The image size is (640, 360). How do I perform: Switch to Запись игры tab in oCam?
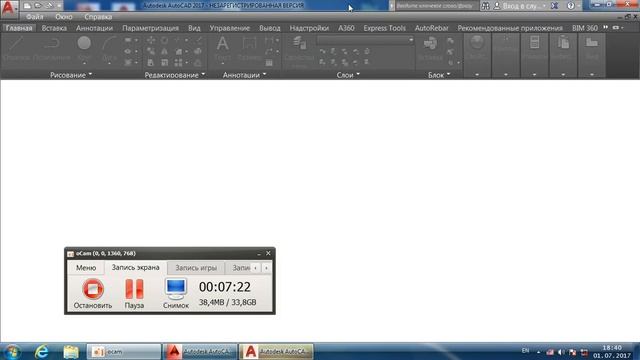click(x=196, y=268)
